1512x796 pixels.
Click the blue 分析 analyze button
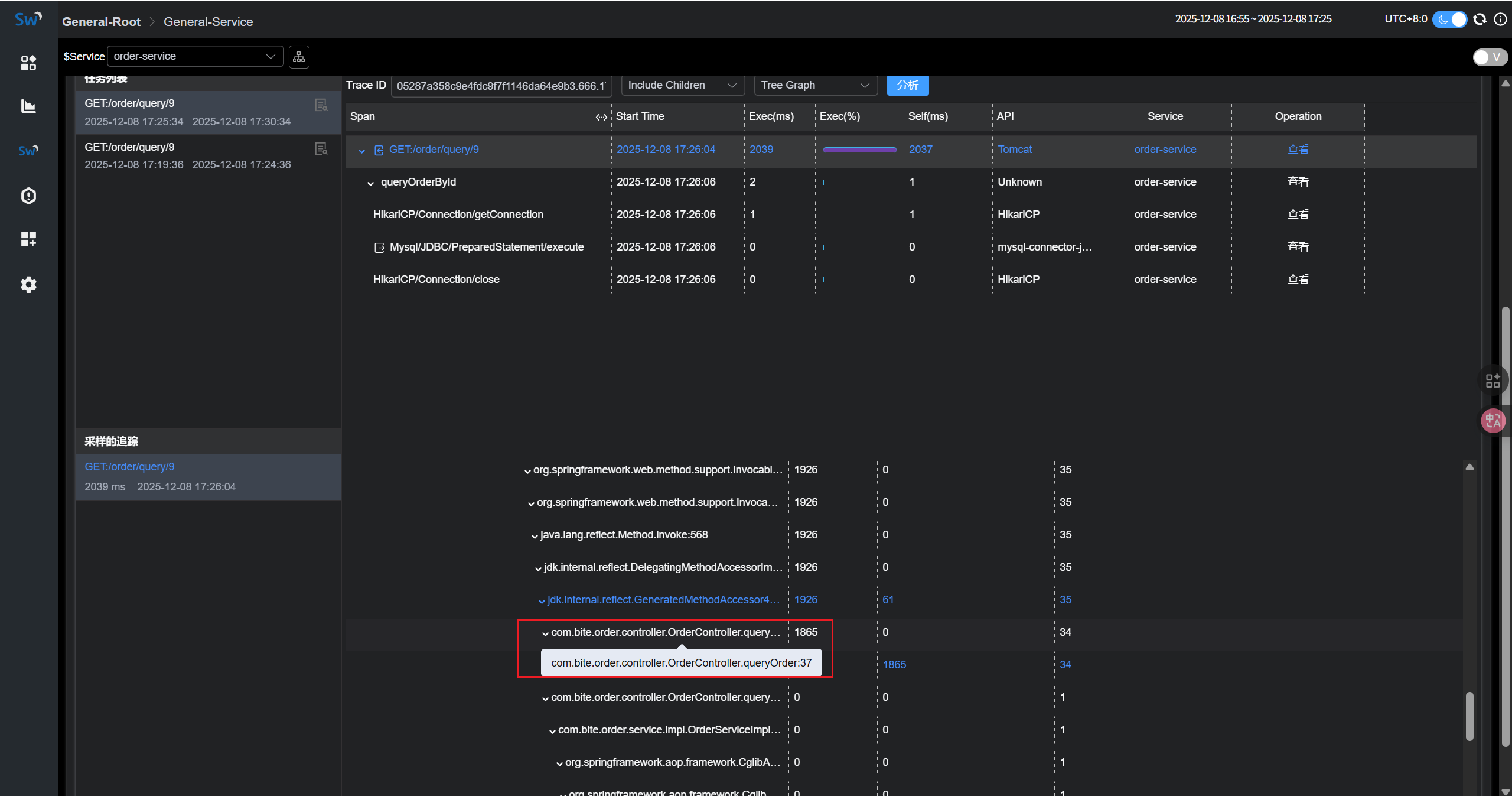click(907, 85)
